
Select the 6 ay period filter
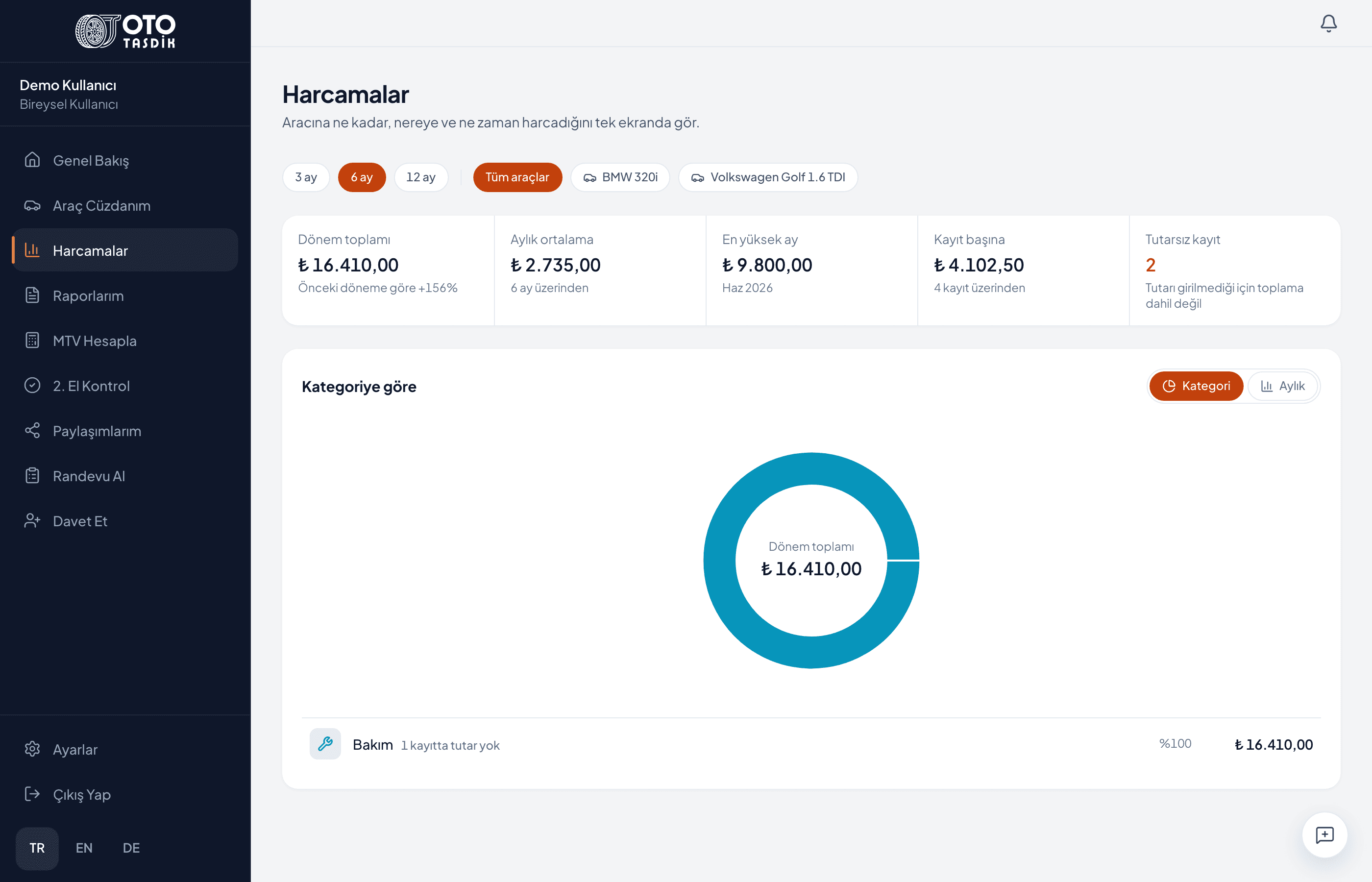click(x=361, y=177)
